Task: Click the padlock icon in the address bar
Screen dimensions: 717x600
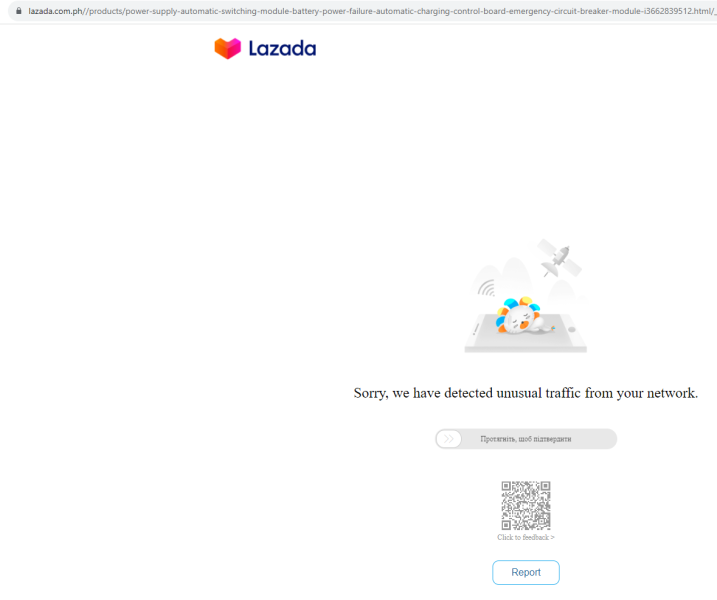Action: click(x=19, y=11)
